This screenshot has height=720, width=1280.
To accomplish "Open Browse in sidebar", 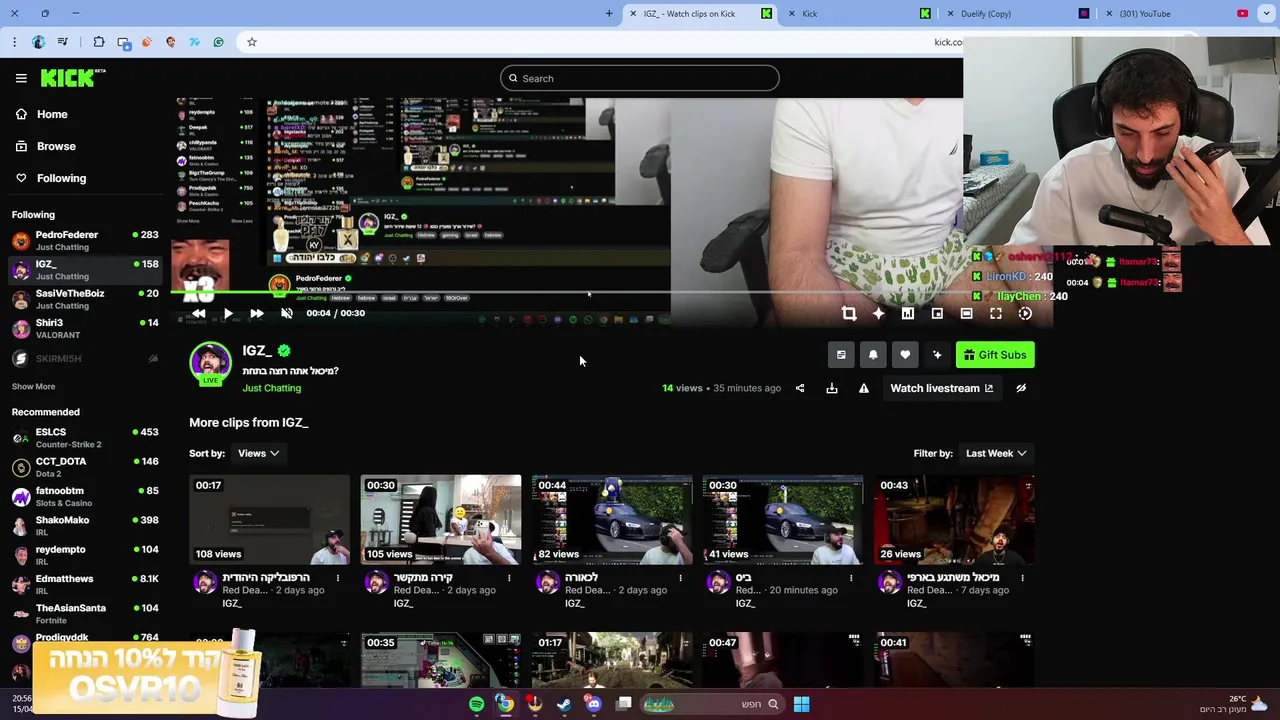I will (56, 146).
